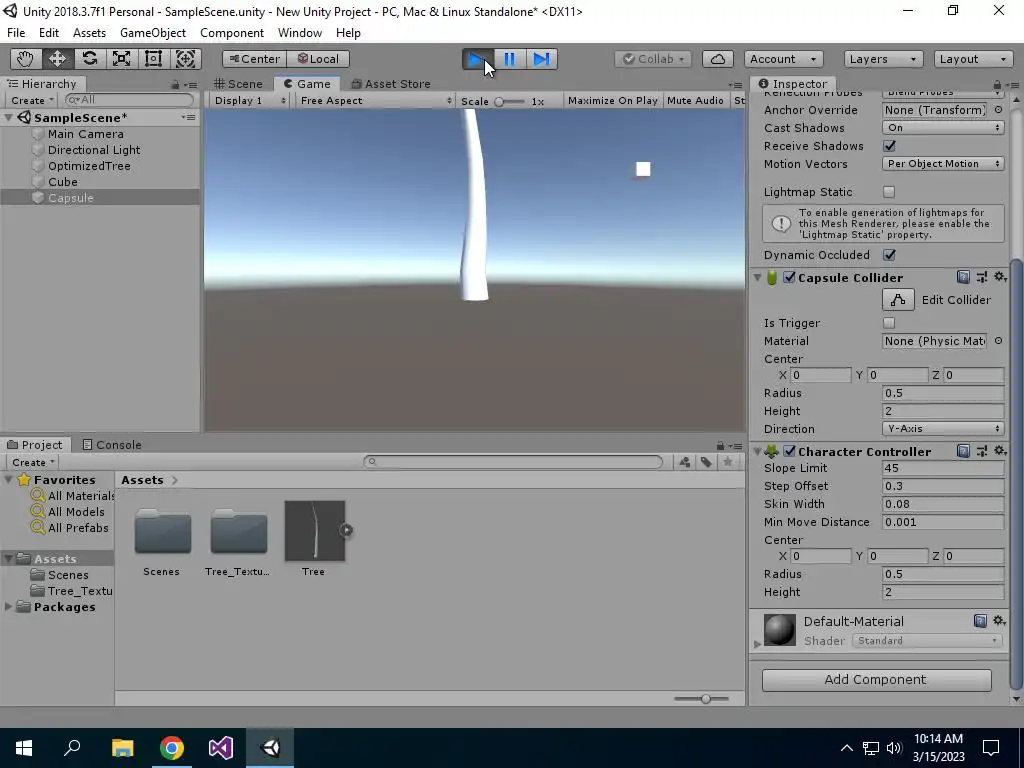Screen dimensions: 1024x768
Task: Open the Window menu
Action: (300, 33)
